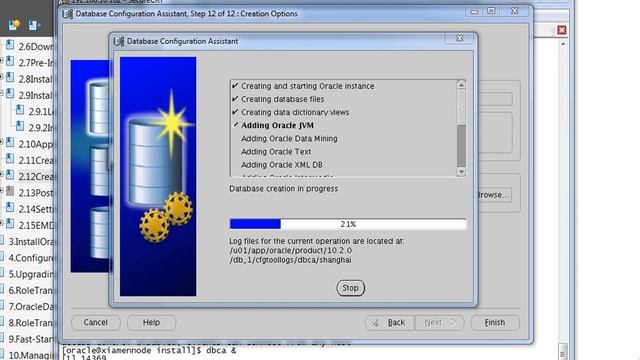Close the inner Database Configuration Assistant dialog
This screenshot has width=640, height=360.
(460, 38)
